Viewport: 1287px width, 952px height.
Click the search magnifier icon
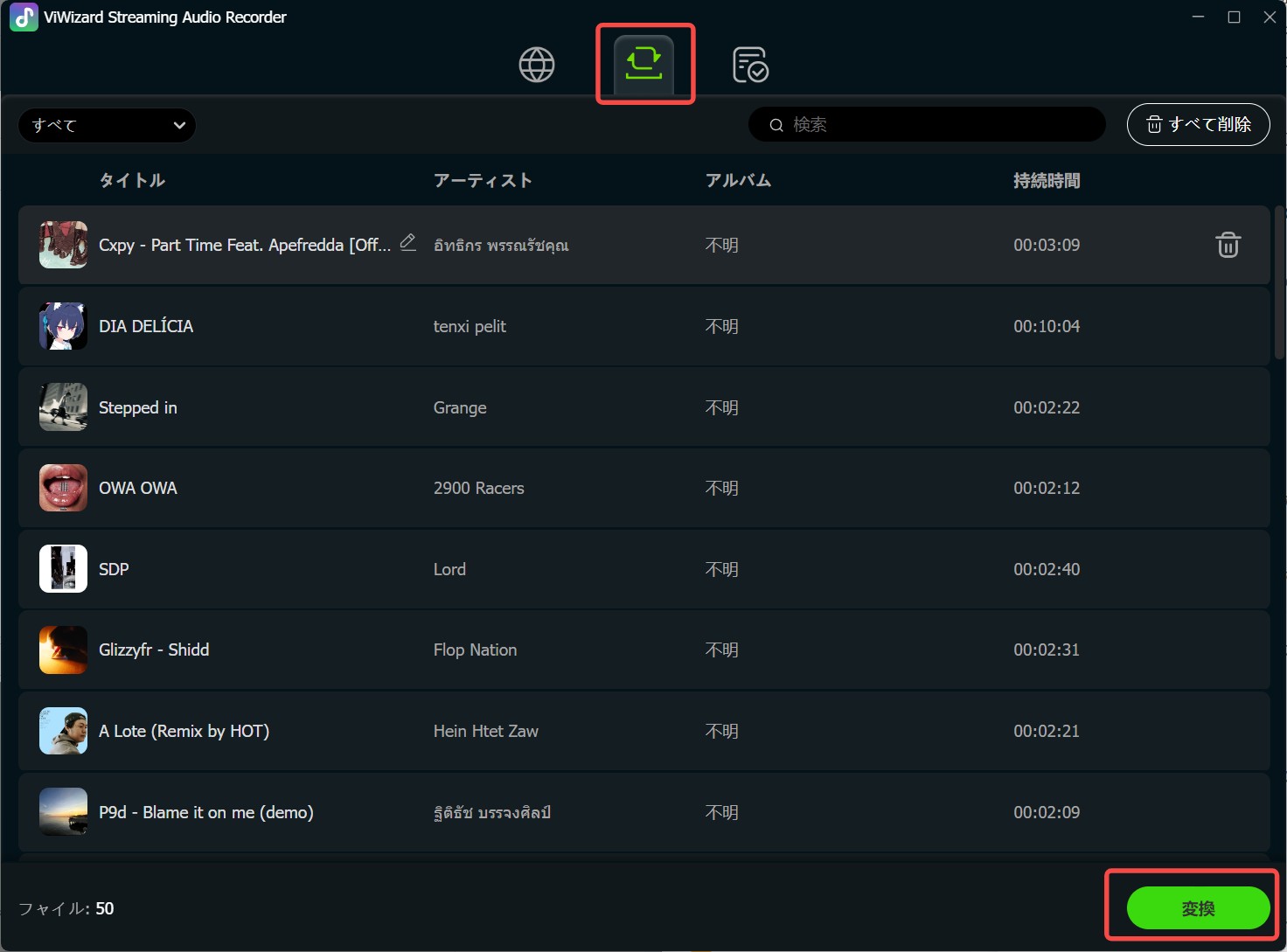pos(776,125)
